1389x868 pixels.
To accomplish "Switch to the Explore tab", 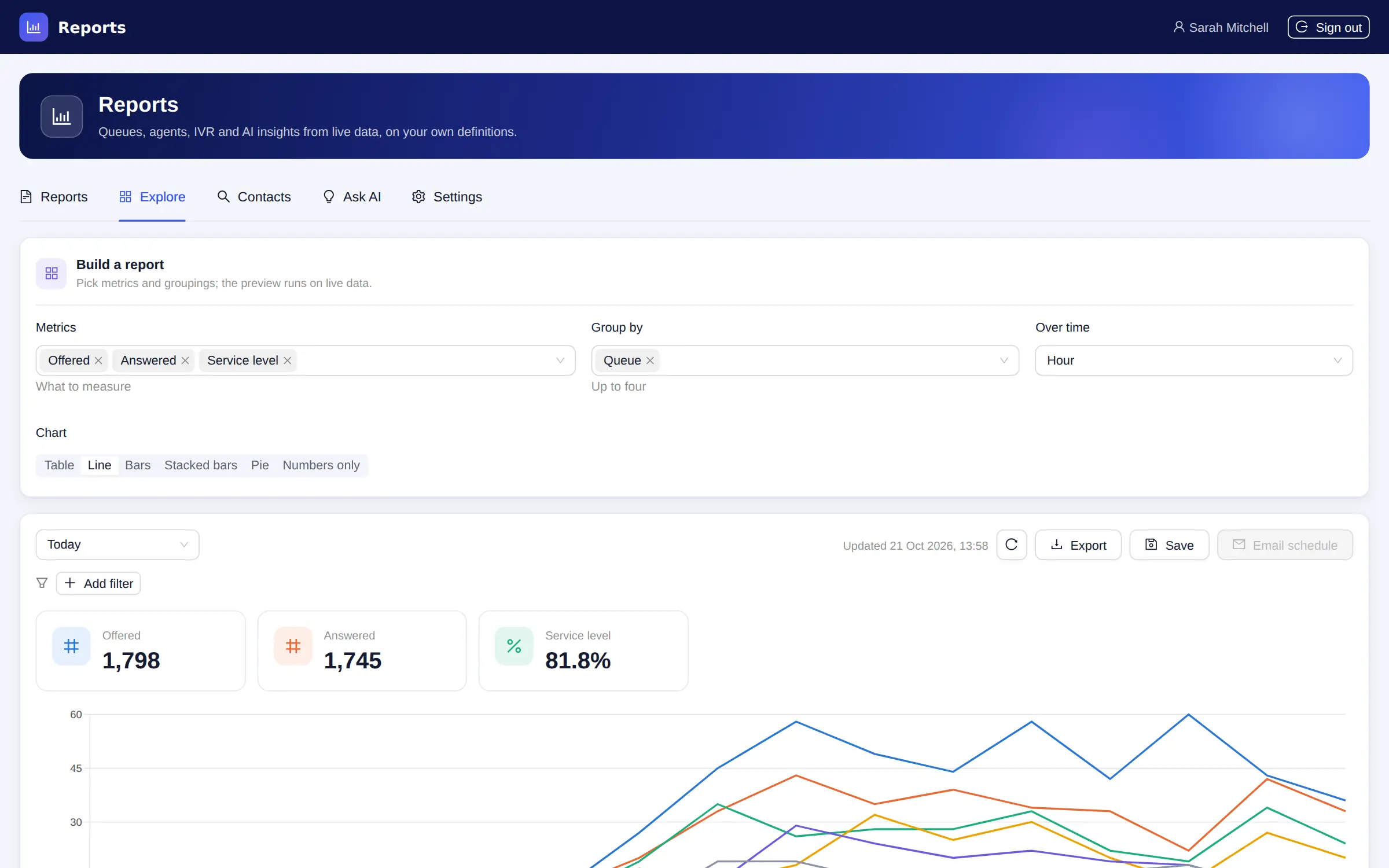I will point(152,197).
